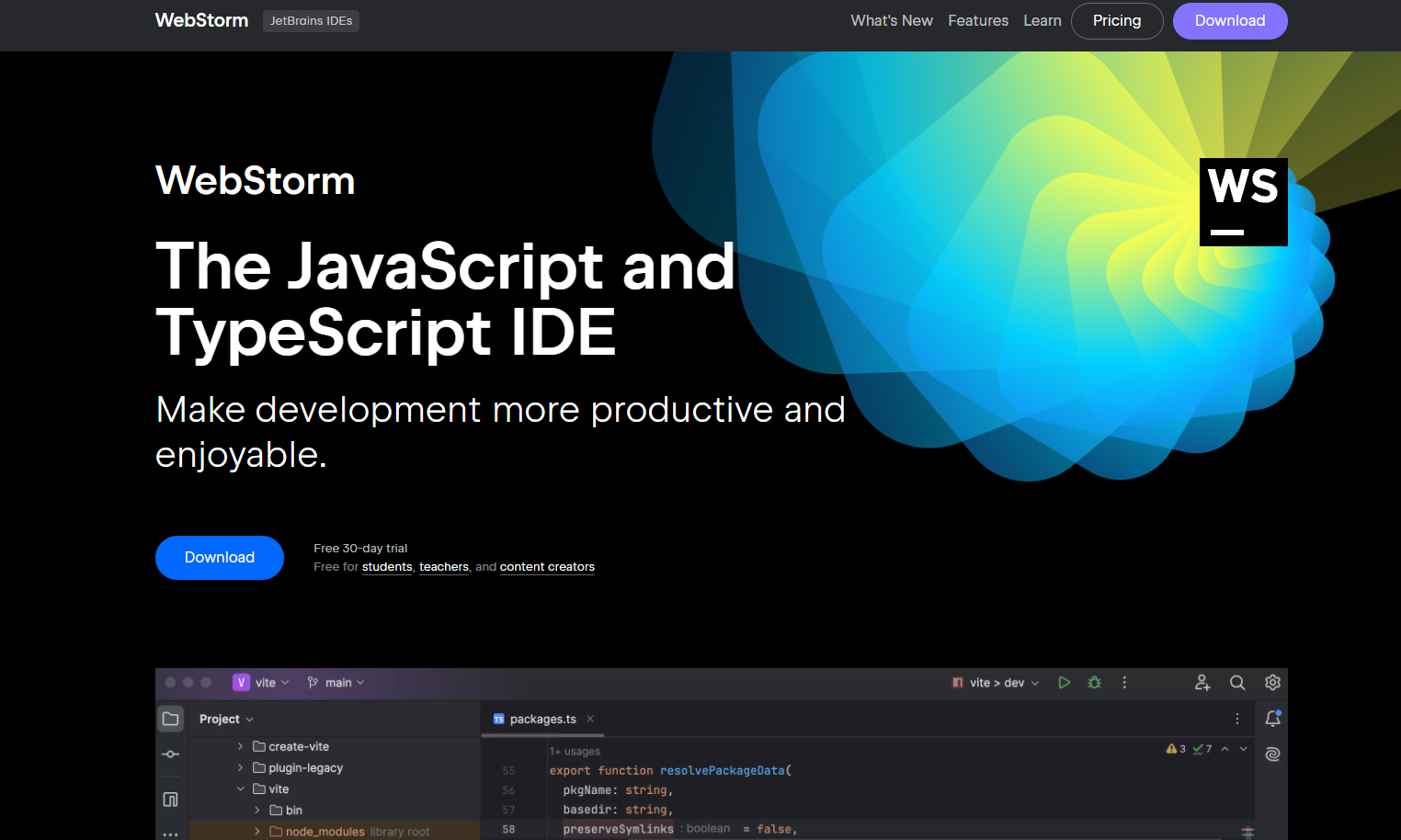Open IDE settings gear icon

click(1272, 683)
